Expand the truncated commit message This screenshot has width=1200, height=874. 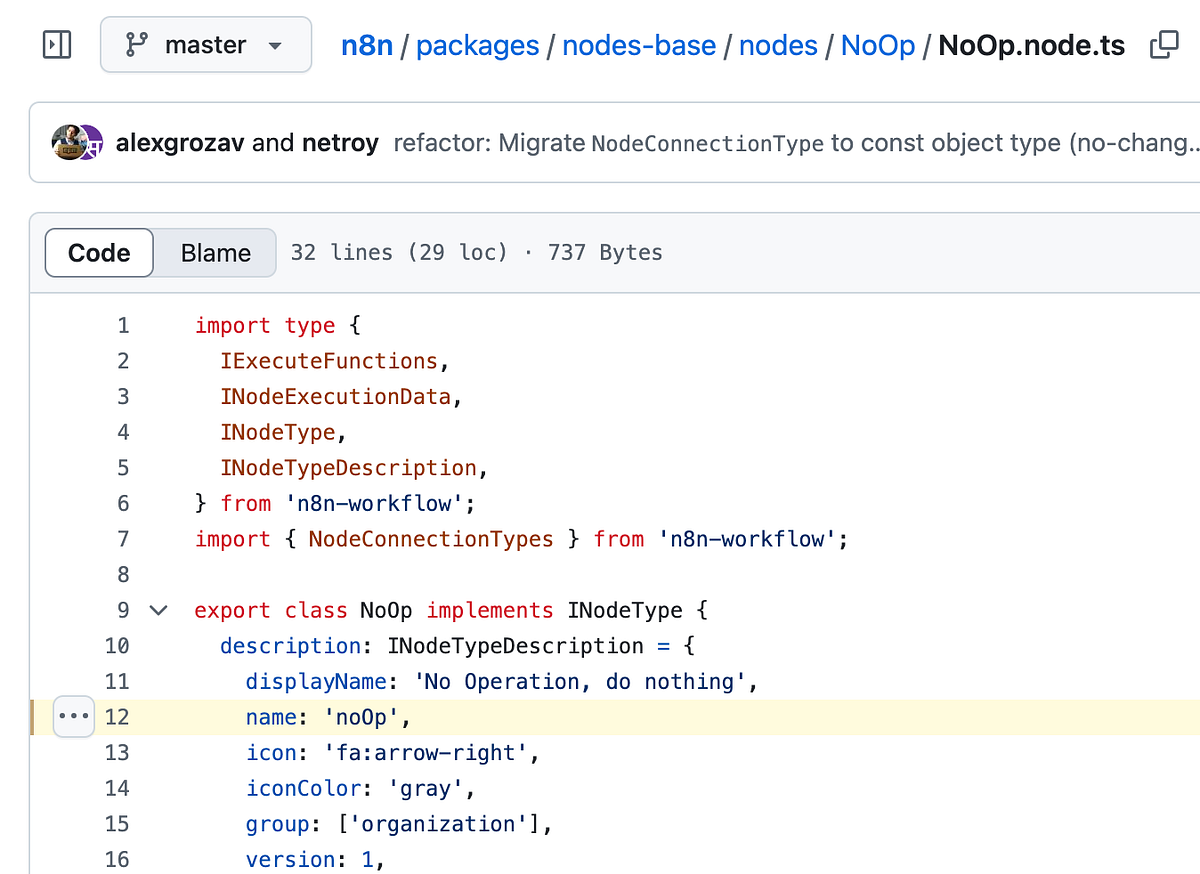(x=1190, y=142)
